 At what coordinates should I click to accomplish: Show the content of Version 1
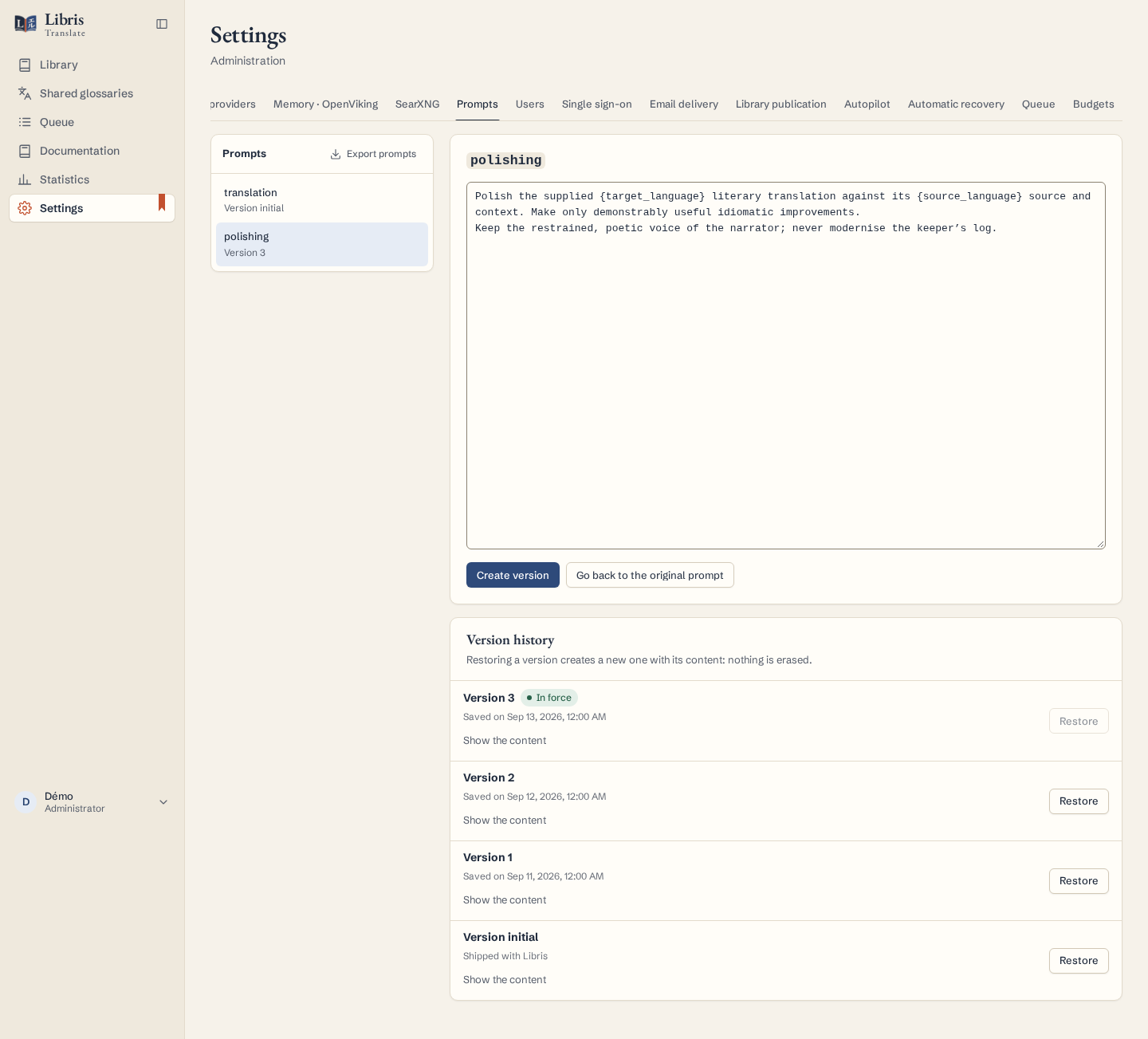click(505, 900)
